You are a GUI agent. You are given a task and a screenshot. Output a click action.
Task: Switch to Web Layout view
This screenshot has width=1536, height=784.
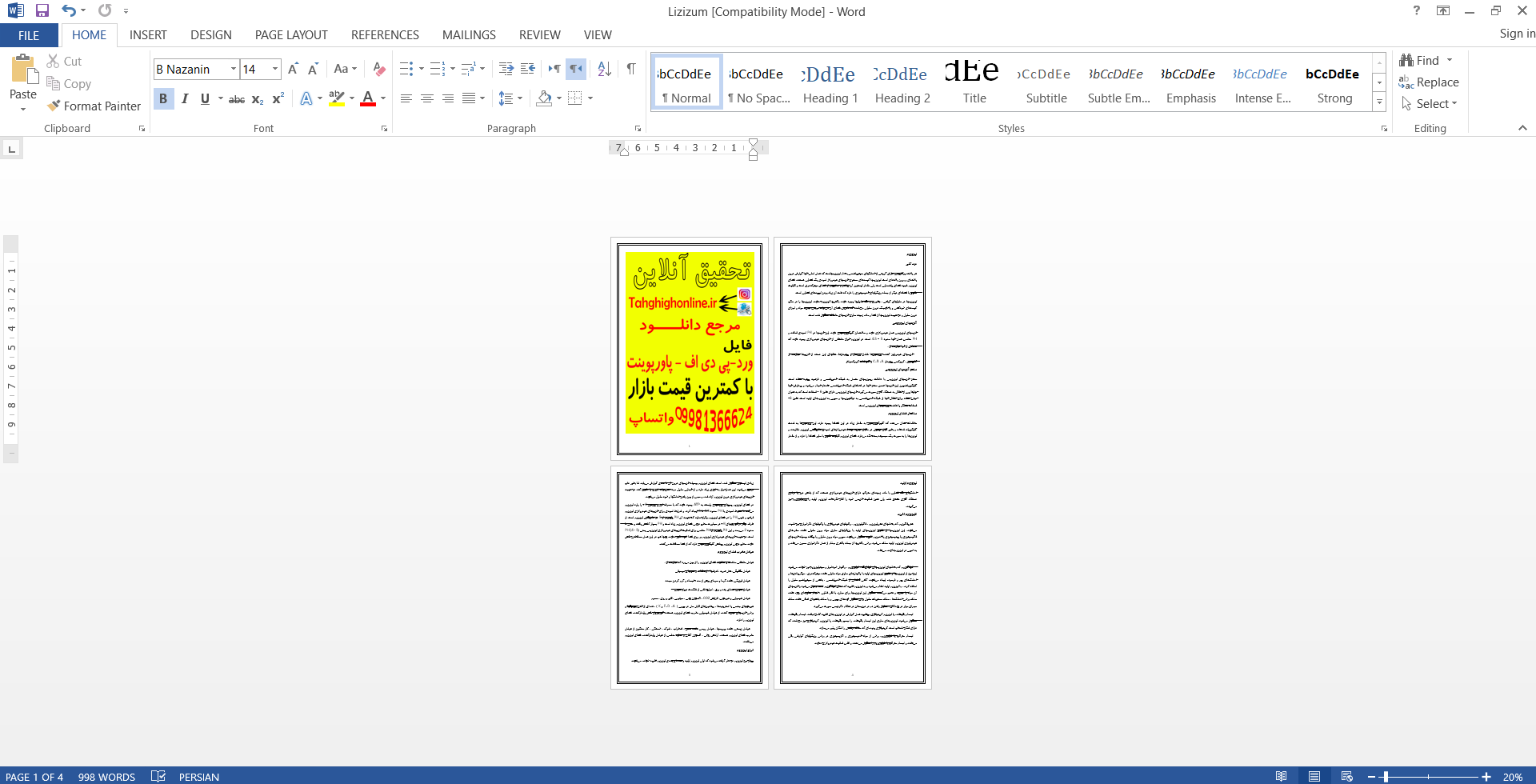tap(1347, 776)
